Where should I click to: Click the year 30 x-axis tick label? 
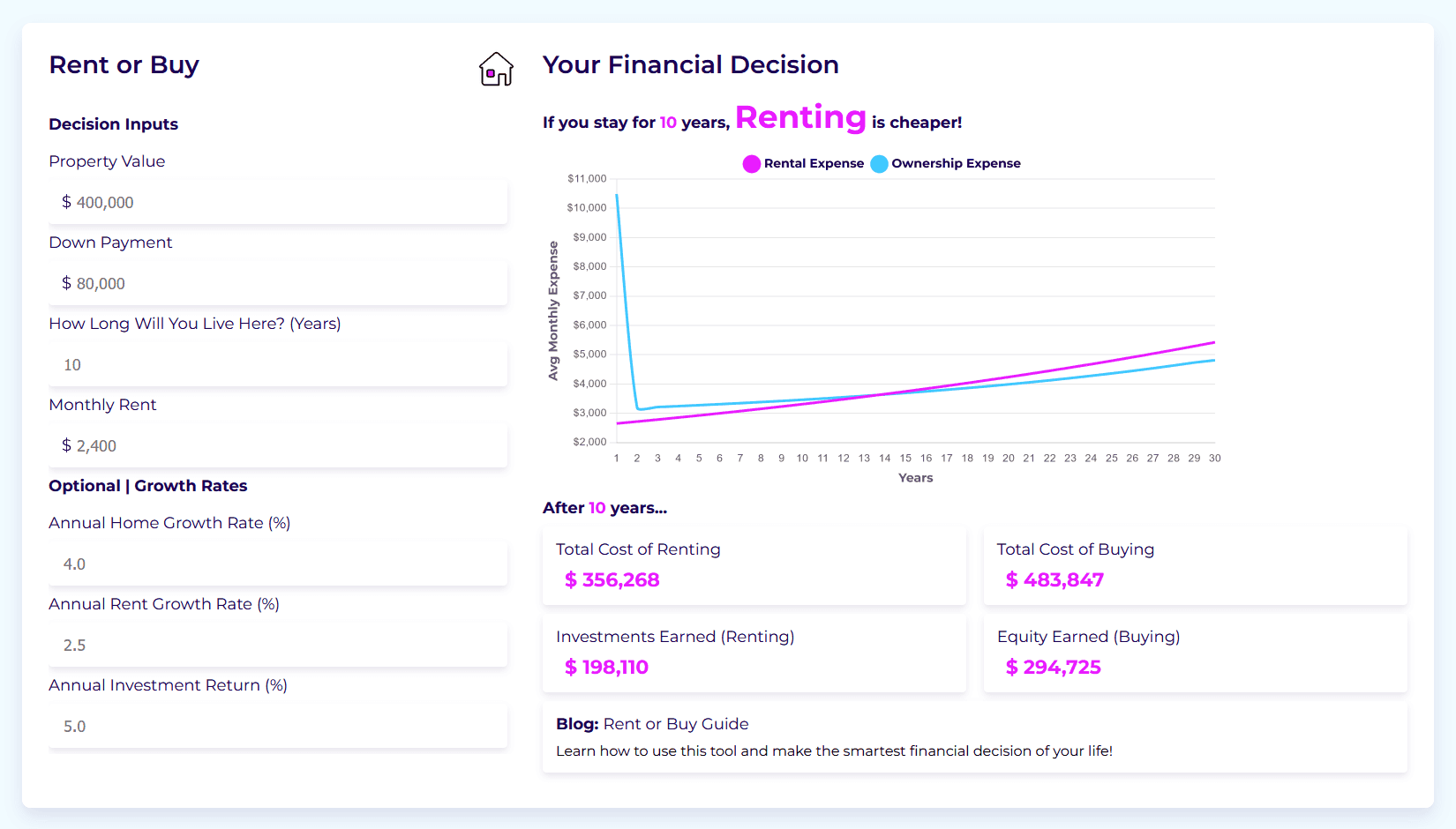1215,459
